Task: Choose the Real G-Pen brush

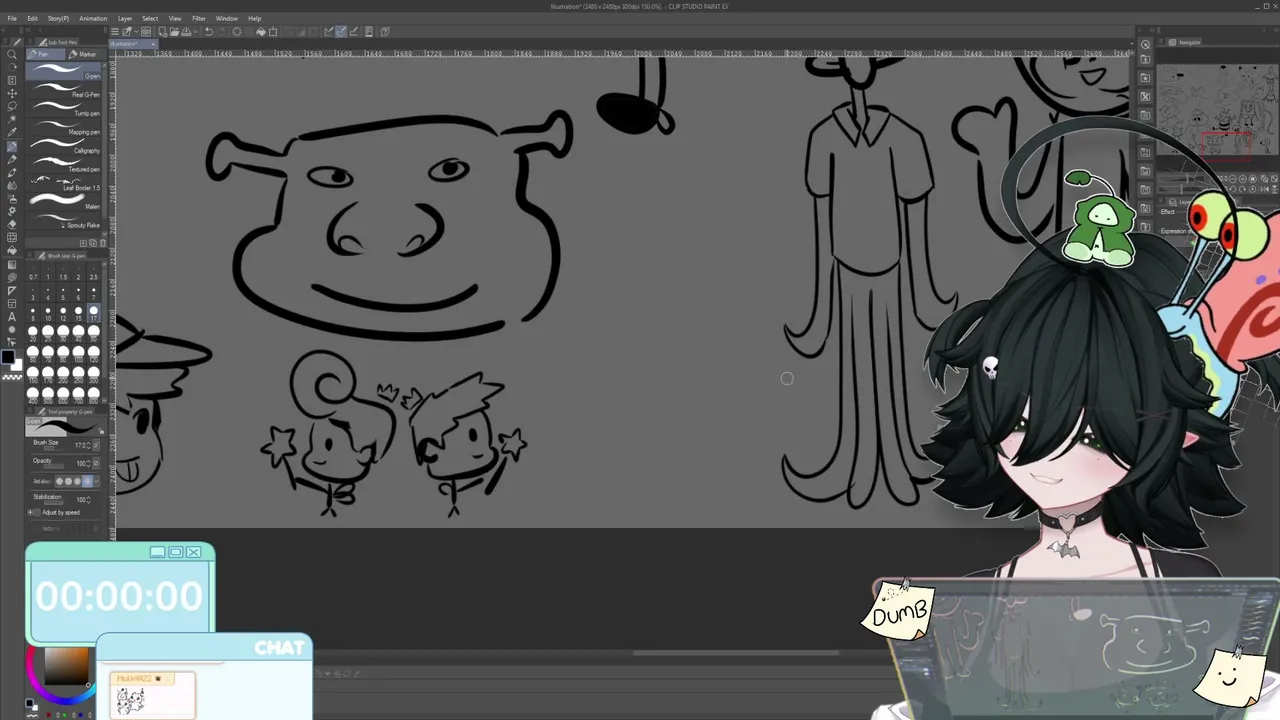Action: [66, 92]
